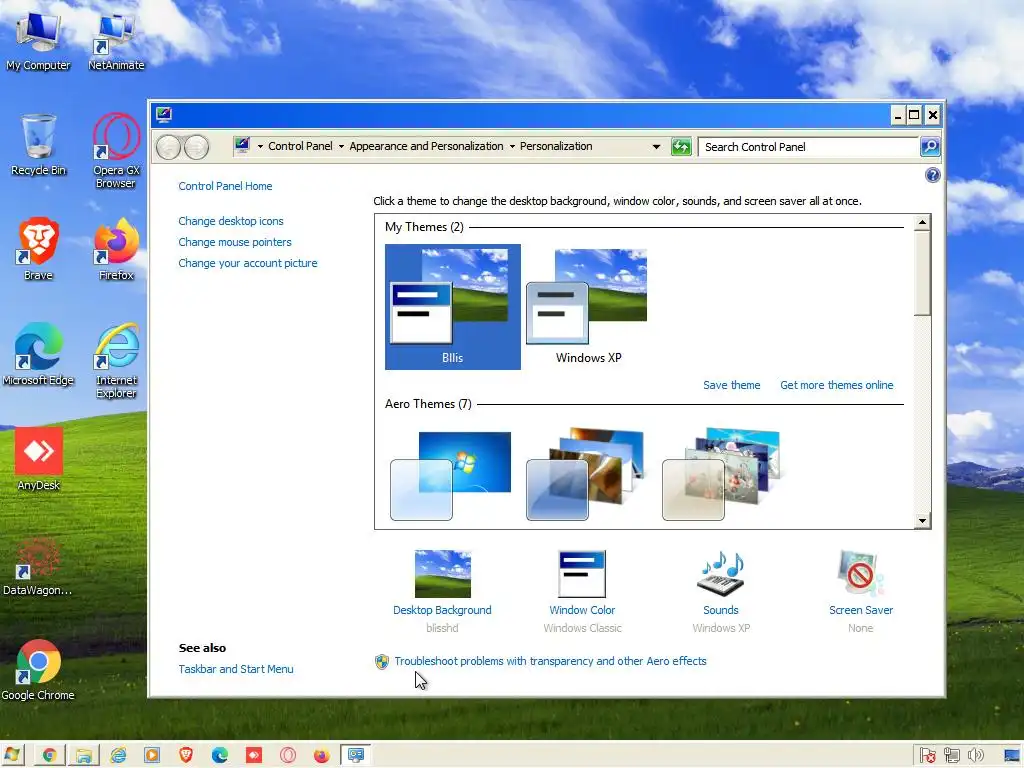Viewport: 1024px width, 768px height.
Task: Open address bar history dropdown
Action: click(656, 147)
